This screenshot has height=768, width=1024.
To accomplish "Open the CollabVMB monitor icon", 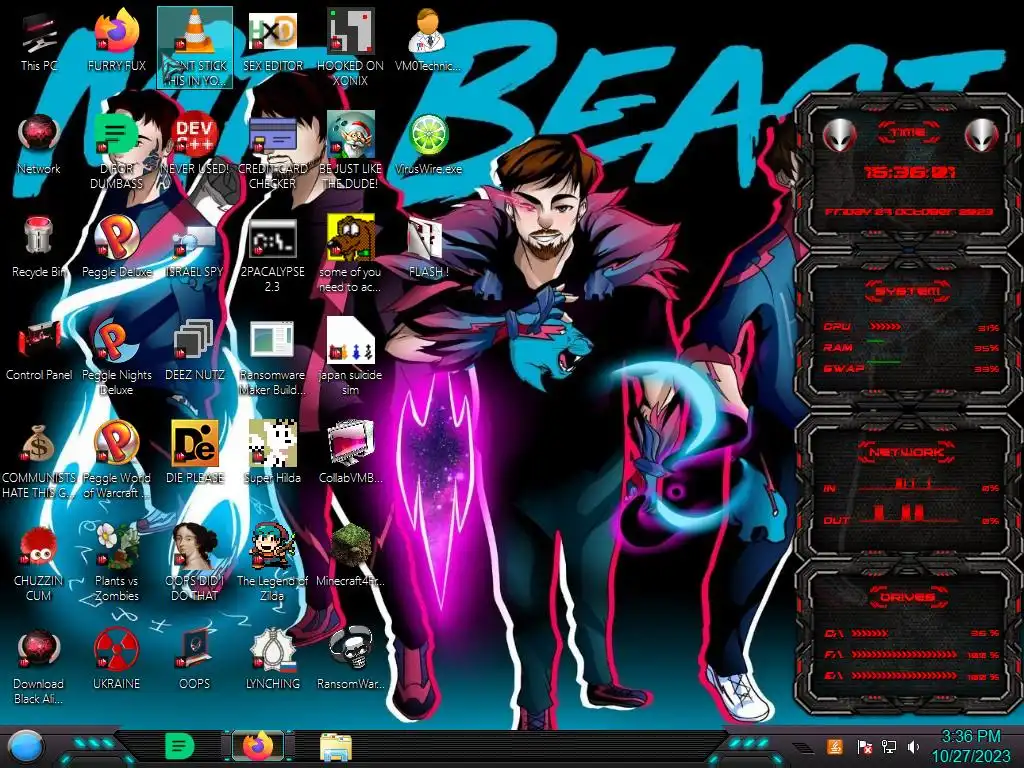I will point(350,444).
